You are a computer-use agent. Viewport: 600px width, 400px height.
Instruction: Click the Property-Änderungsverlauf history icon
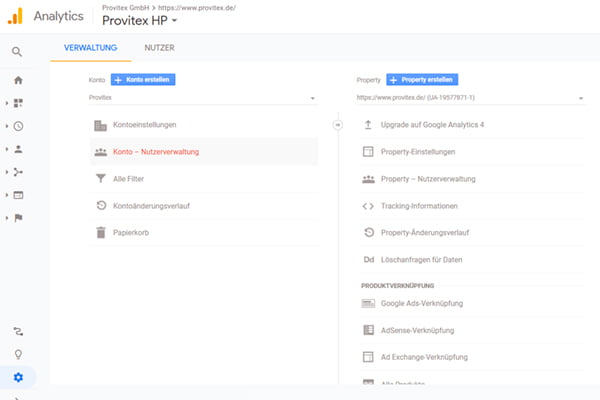[369, 232]
